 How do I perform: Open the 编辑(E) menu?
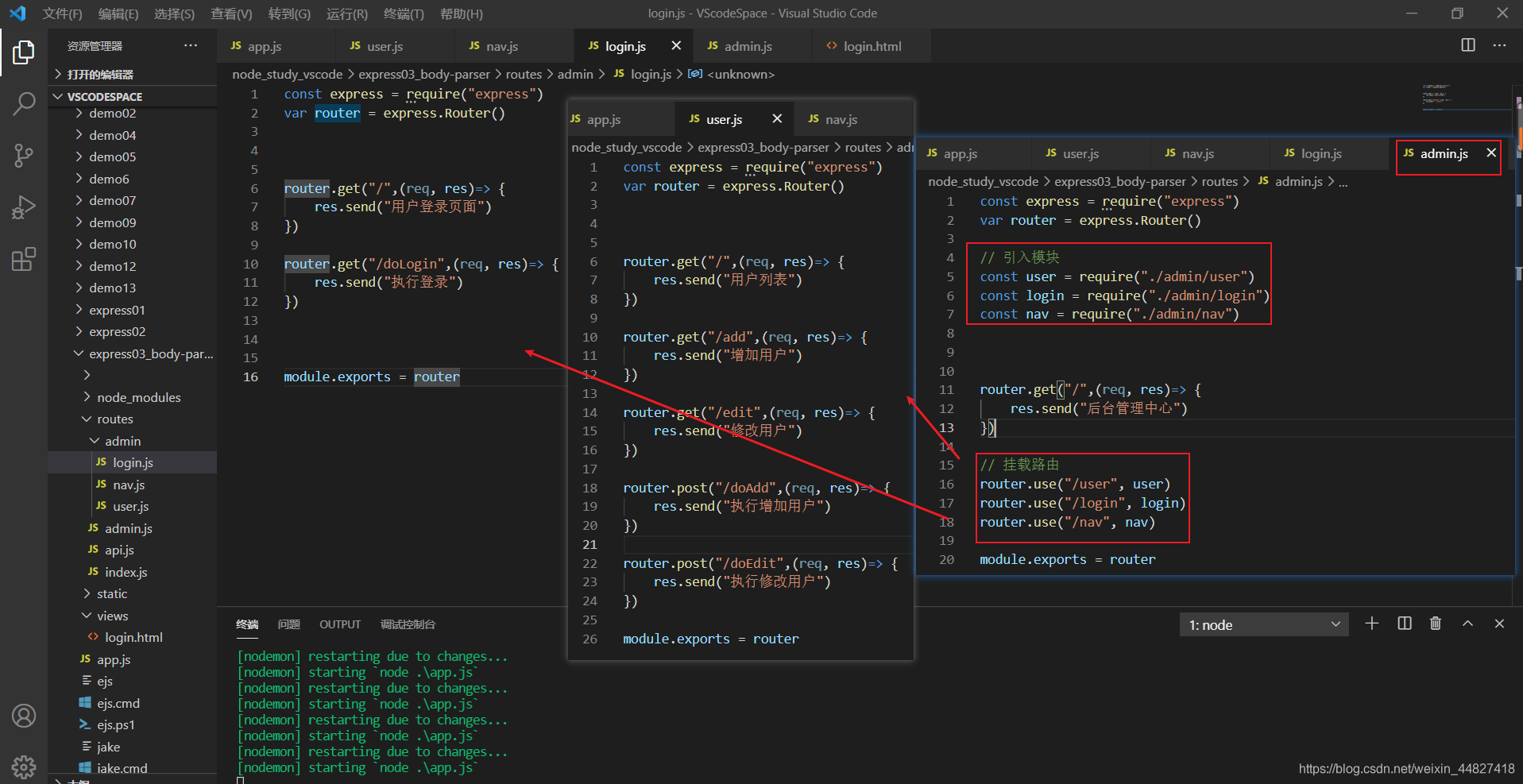click(118, 14)
